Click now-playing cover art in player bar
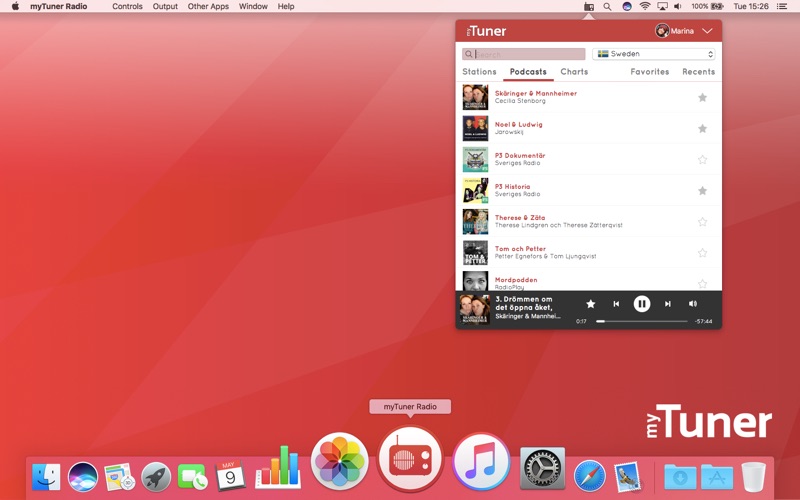The height and width of the screenshot is (500, 800). tap(474, 310)
